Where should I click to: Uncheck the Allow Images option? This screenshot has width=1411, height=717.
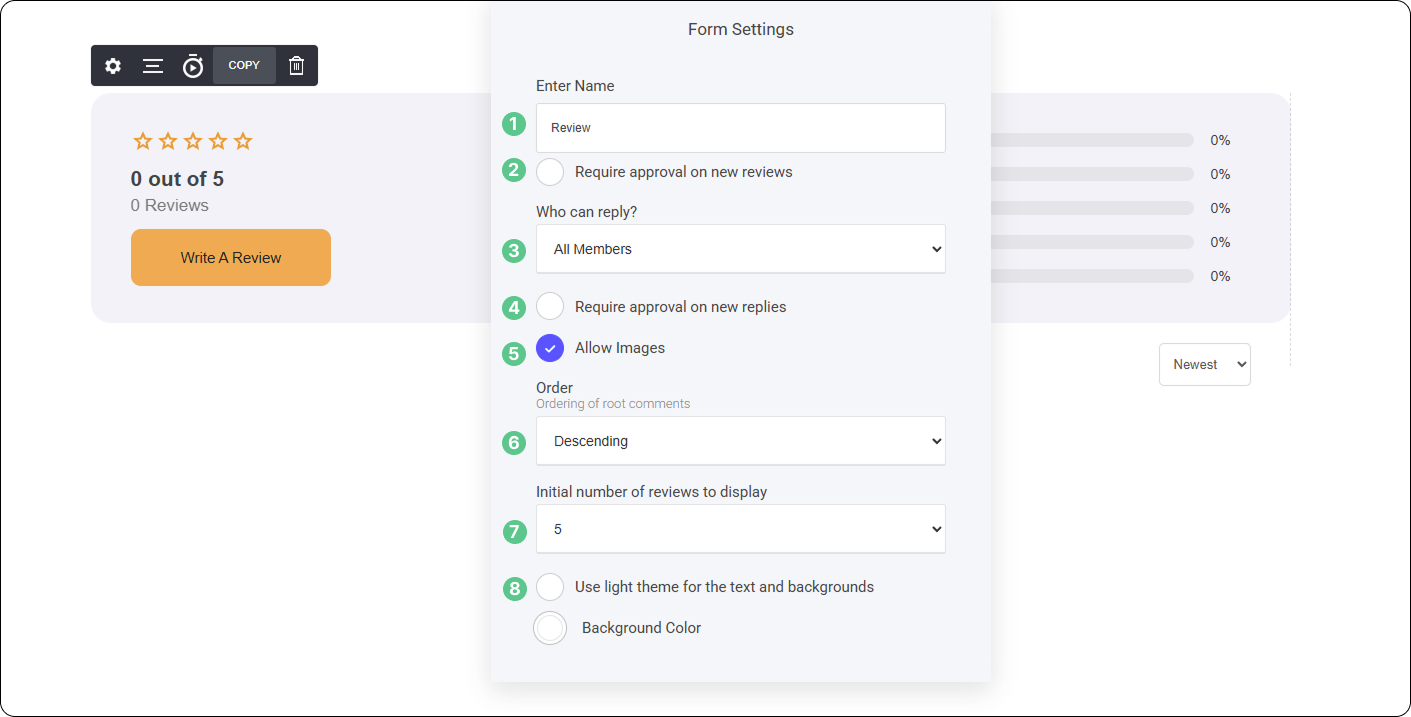pos(550,348)
